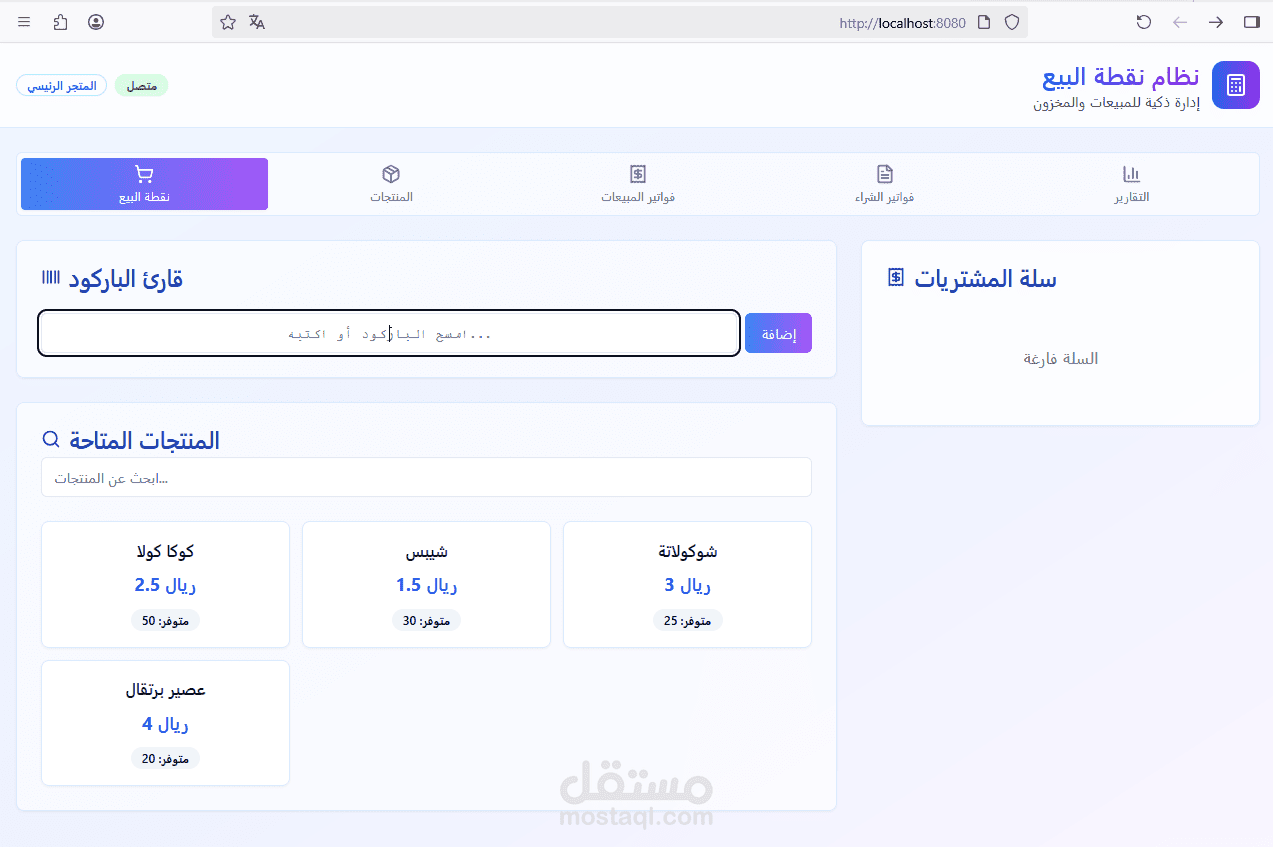The height and width of the screenshot is (847, 1273).
Task: Toggle the browser sidebar panel icon
Action: [x=1251, y=22]
